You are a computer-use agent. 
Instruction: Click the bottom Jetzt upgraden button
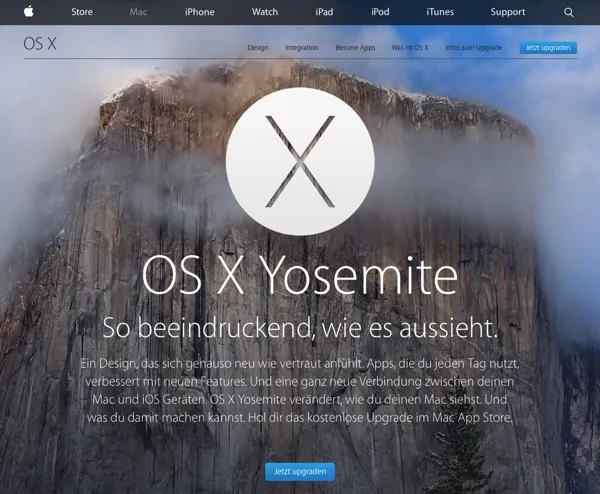(x=300, y=471)
